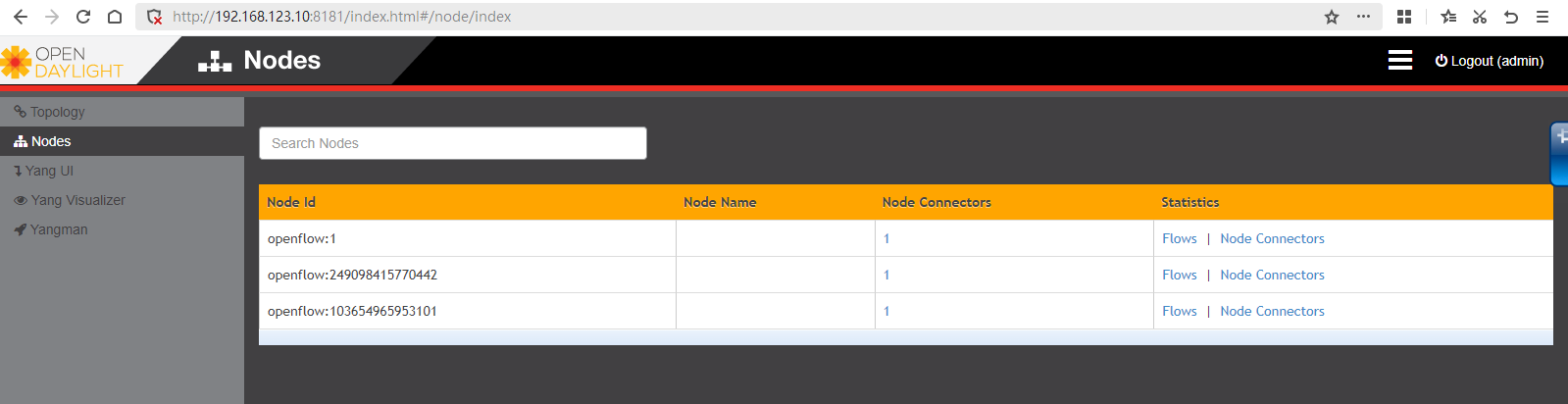Open the favorites list icon
Image resolution: width=1568 pixels, height=404 pixels.
[x=1448, y=17]
